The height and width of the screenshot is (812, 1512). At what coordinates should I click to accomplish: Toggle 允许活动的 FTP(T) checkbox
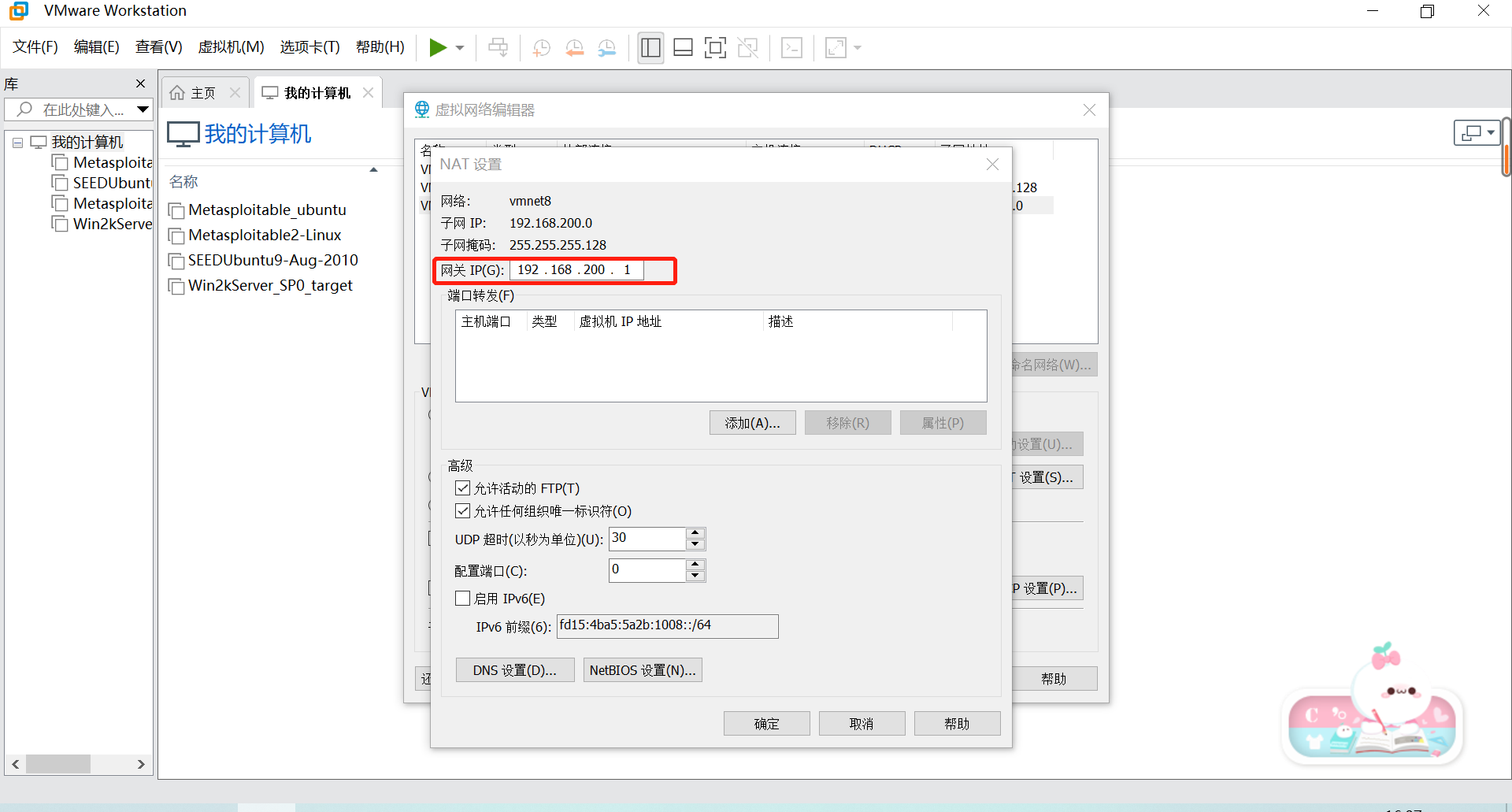coord(463,488)
